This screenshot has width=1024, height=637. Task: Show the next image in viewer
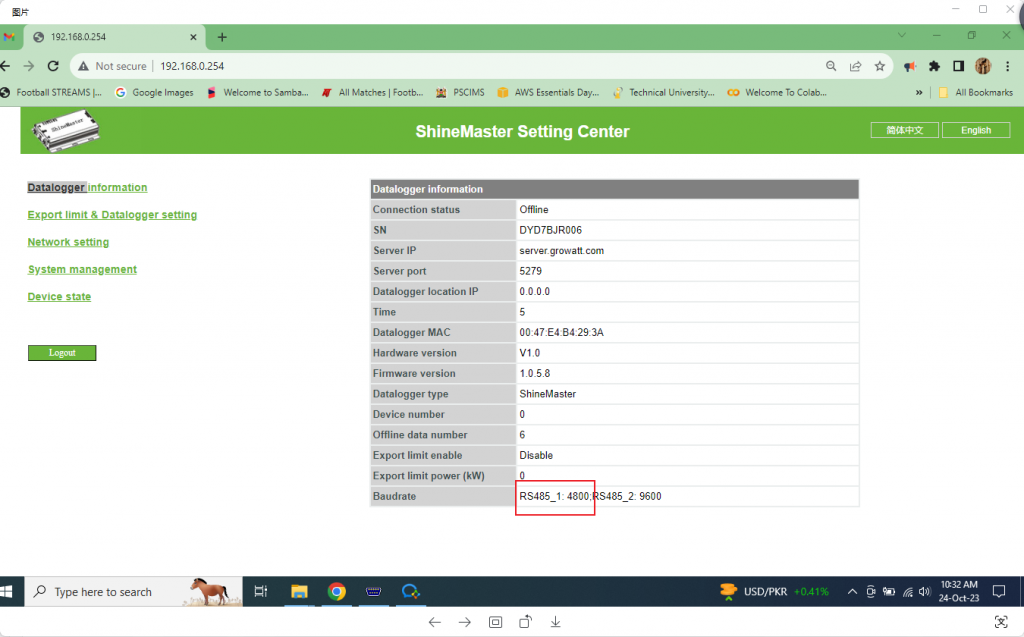[464, 622]
